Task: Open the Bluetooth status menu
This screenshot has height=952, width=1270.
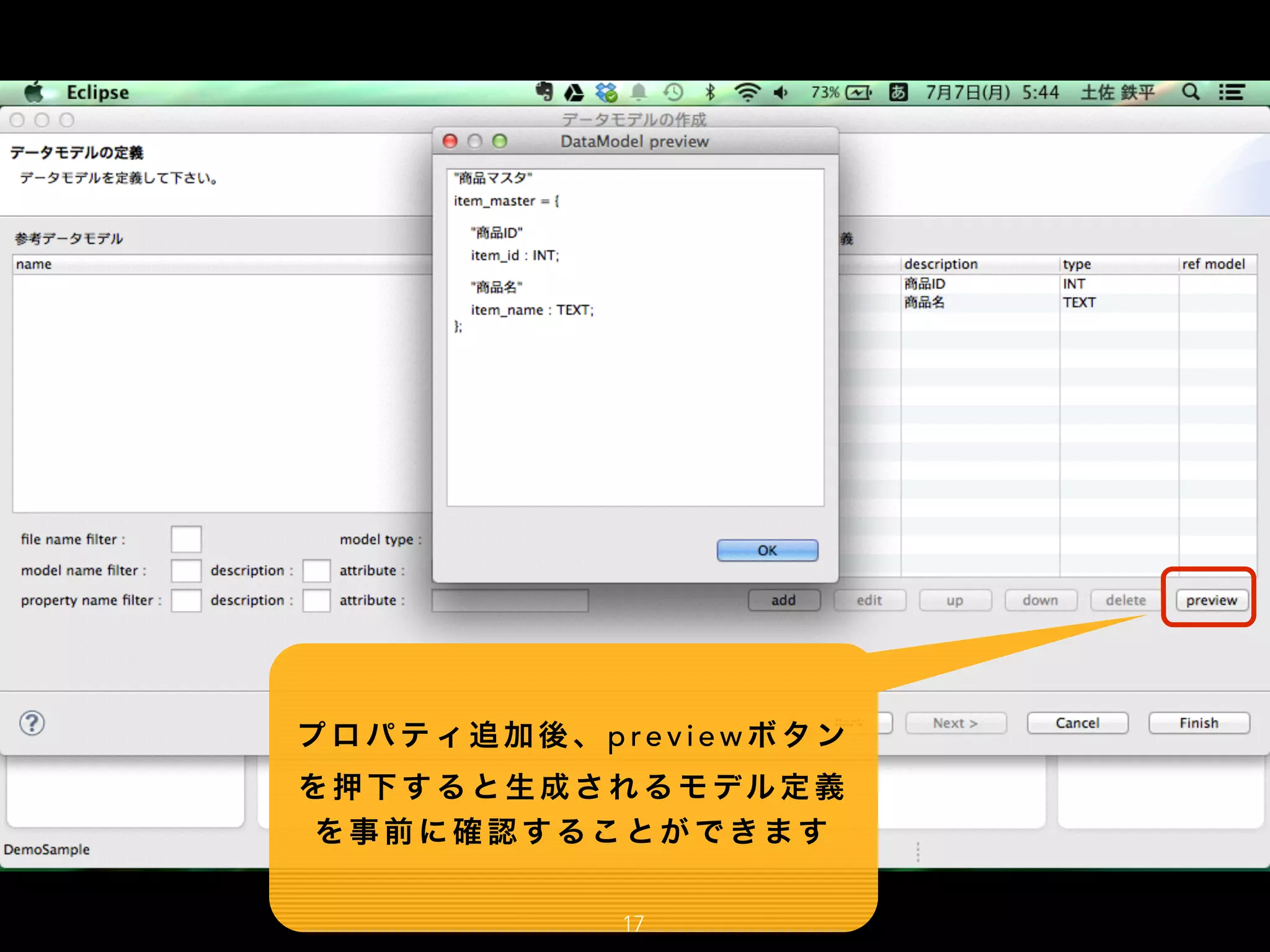Action: click(x=711, y=93)
